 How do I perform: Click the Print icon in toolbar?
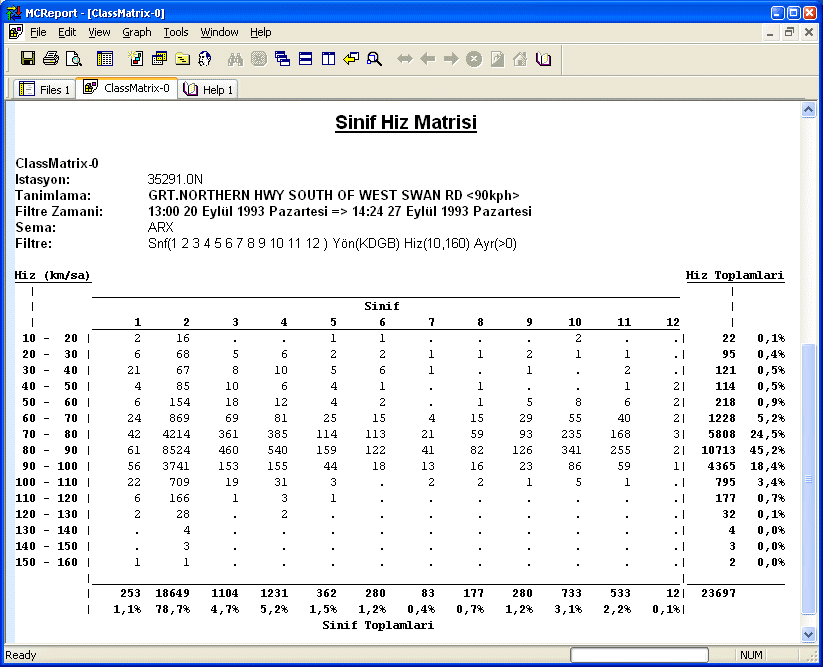tap(51, 58)
